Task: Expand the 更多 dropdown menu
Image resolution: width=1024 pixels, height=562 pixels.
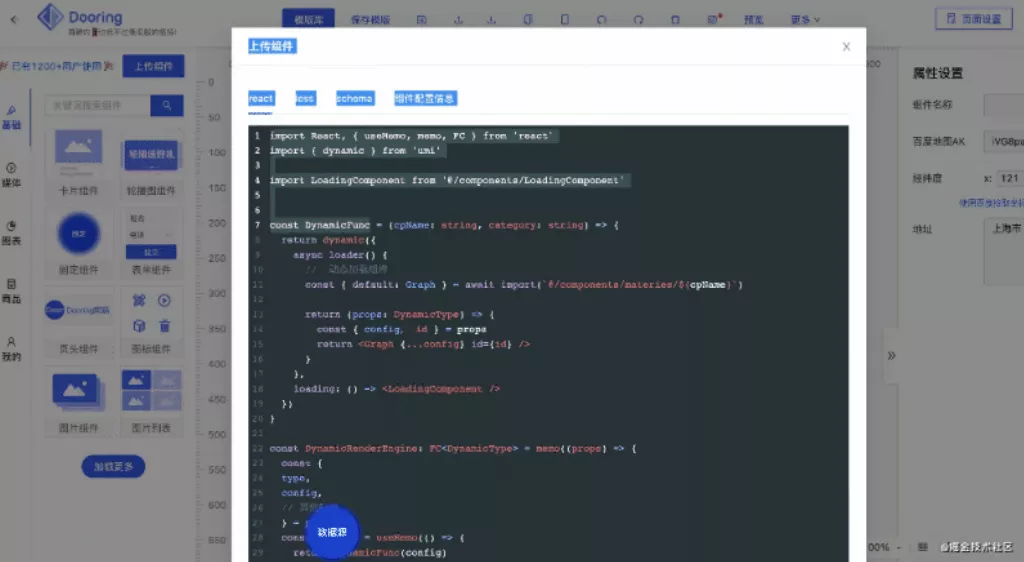Action: click(804, 19)
